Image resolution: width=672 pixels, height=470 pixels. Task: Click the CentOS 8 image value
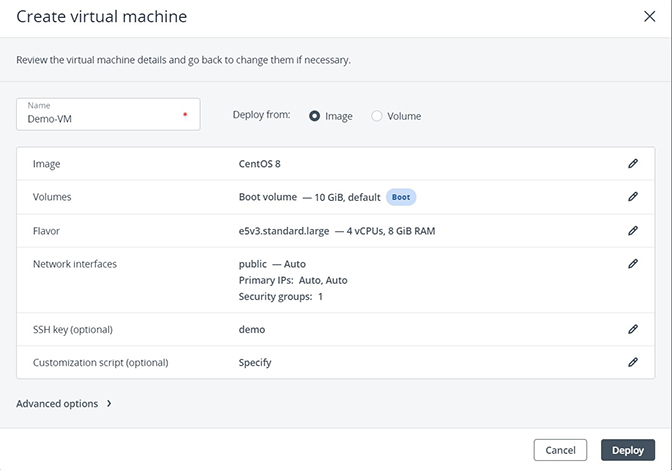(260, 164)
